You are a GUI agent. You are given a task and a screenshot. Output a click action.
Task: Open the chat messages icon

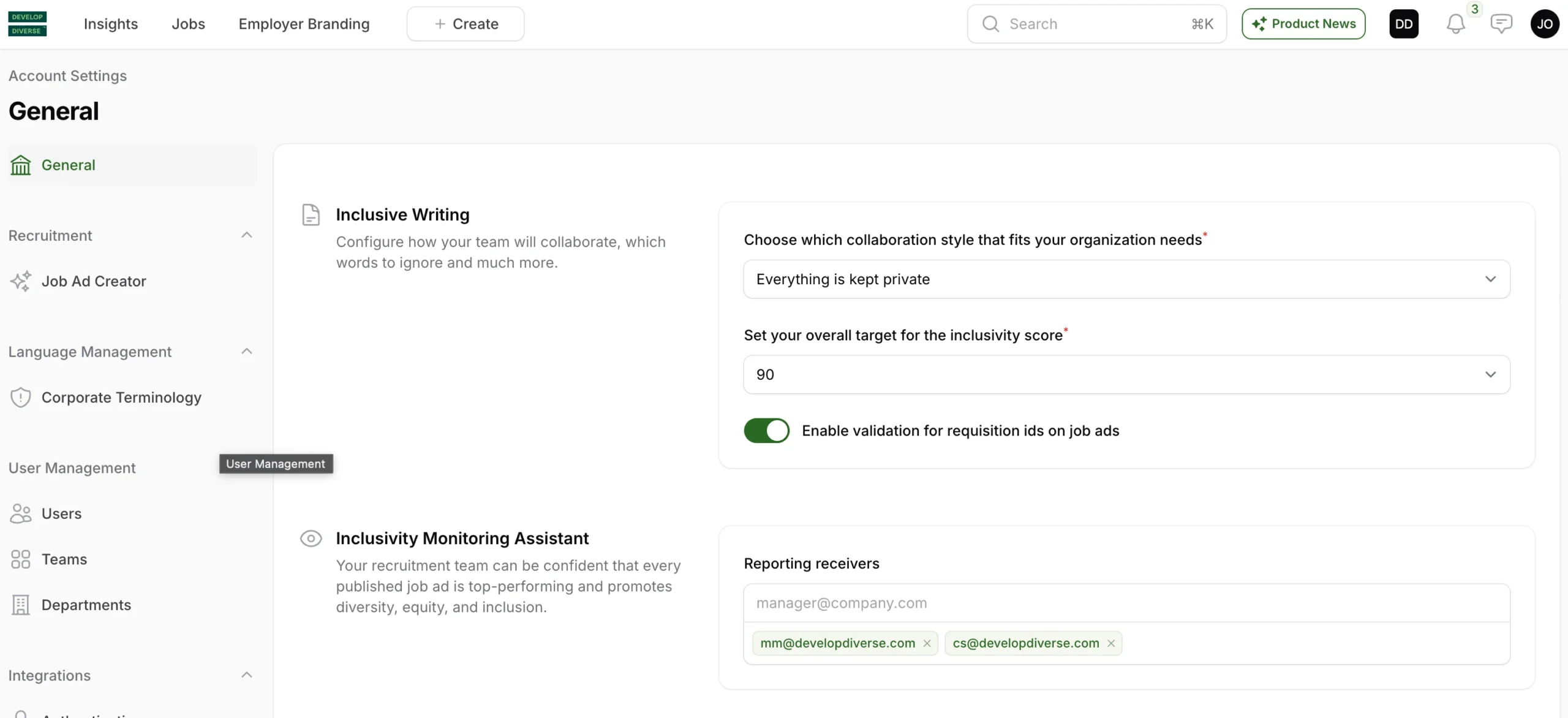1501,24
